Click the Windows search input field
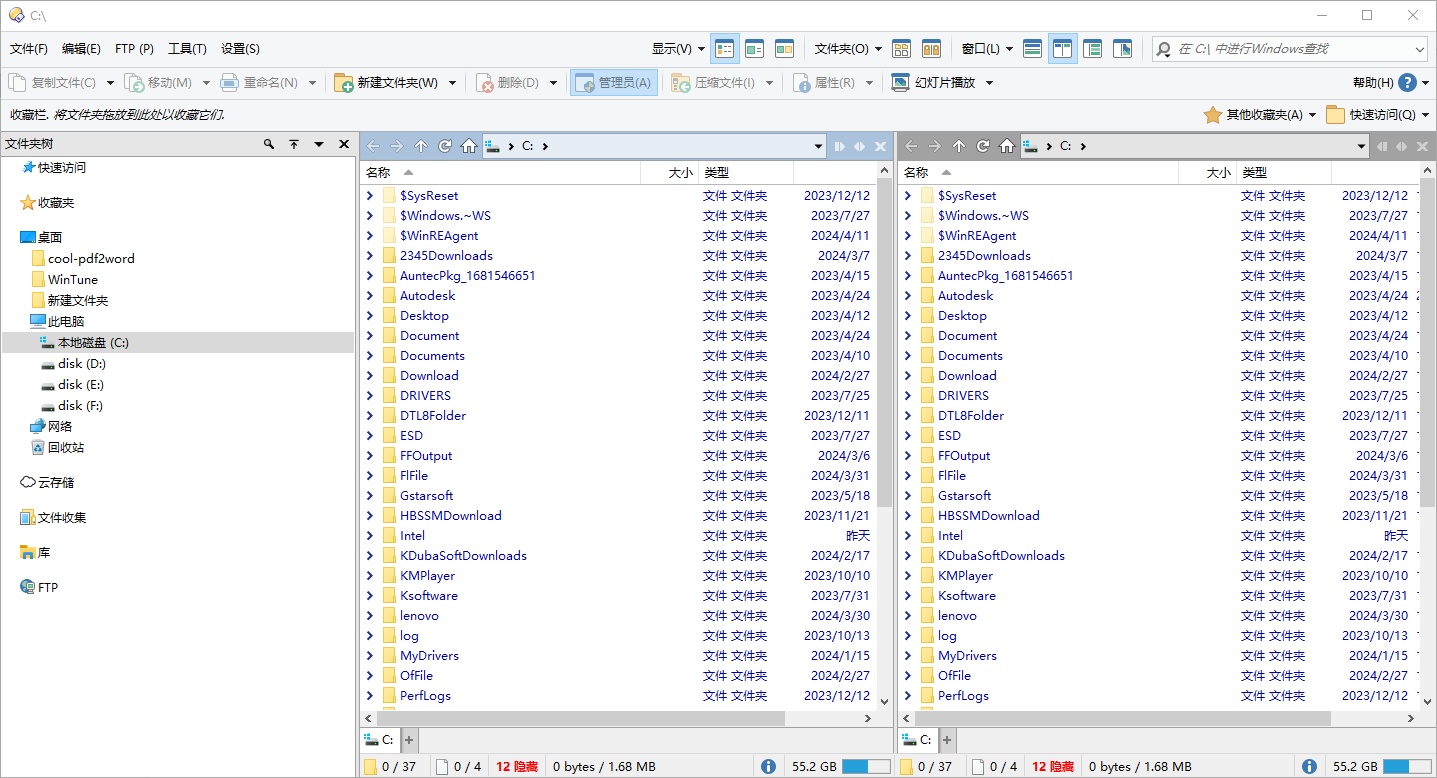 (x=1289, y=48)
